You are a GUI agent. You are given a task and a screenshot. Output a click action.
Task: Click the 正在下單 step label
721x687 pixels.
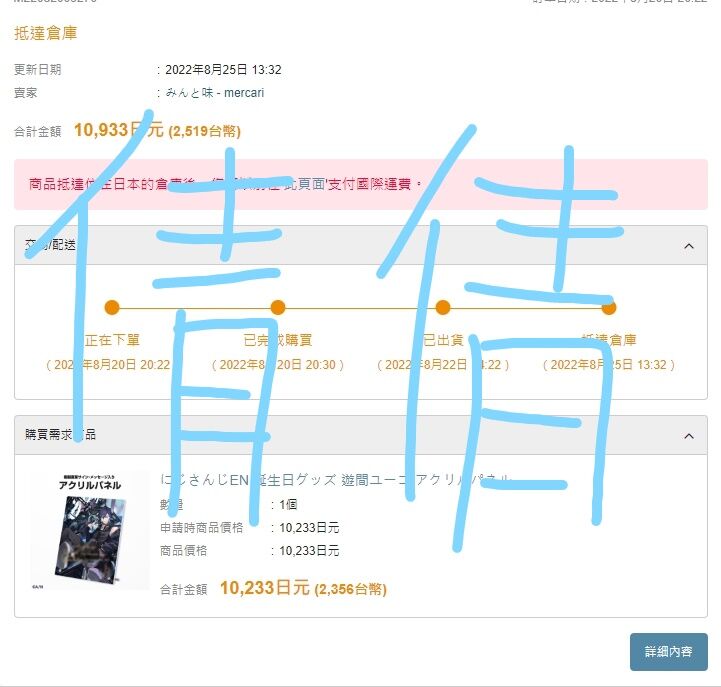point(112,340)
